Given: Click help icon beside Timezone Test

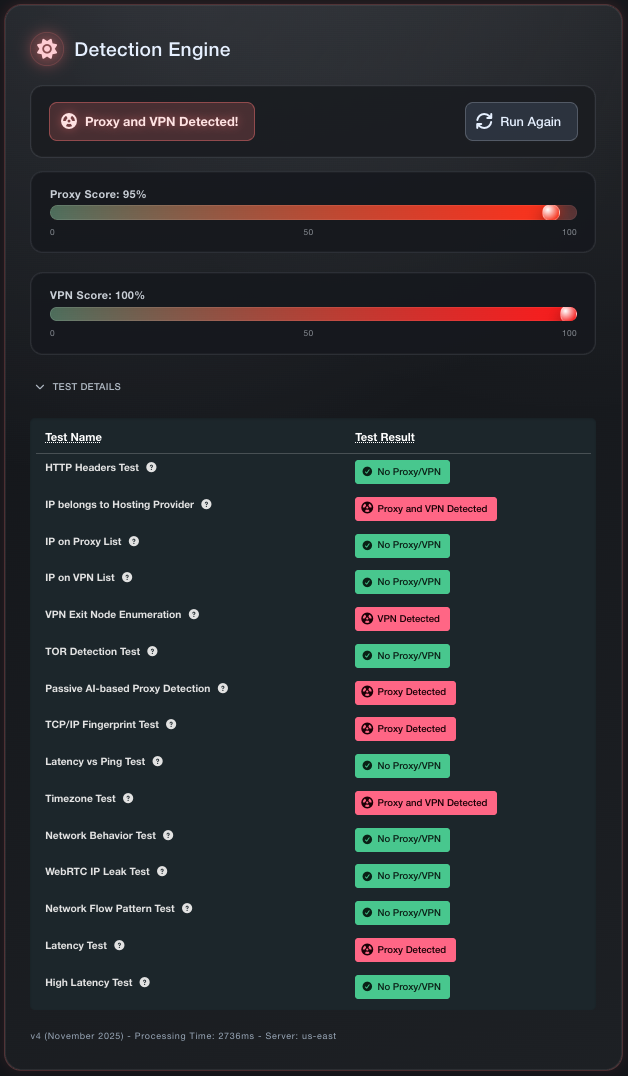Looking at the screenshot, I should [128, 798].
